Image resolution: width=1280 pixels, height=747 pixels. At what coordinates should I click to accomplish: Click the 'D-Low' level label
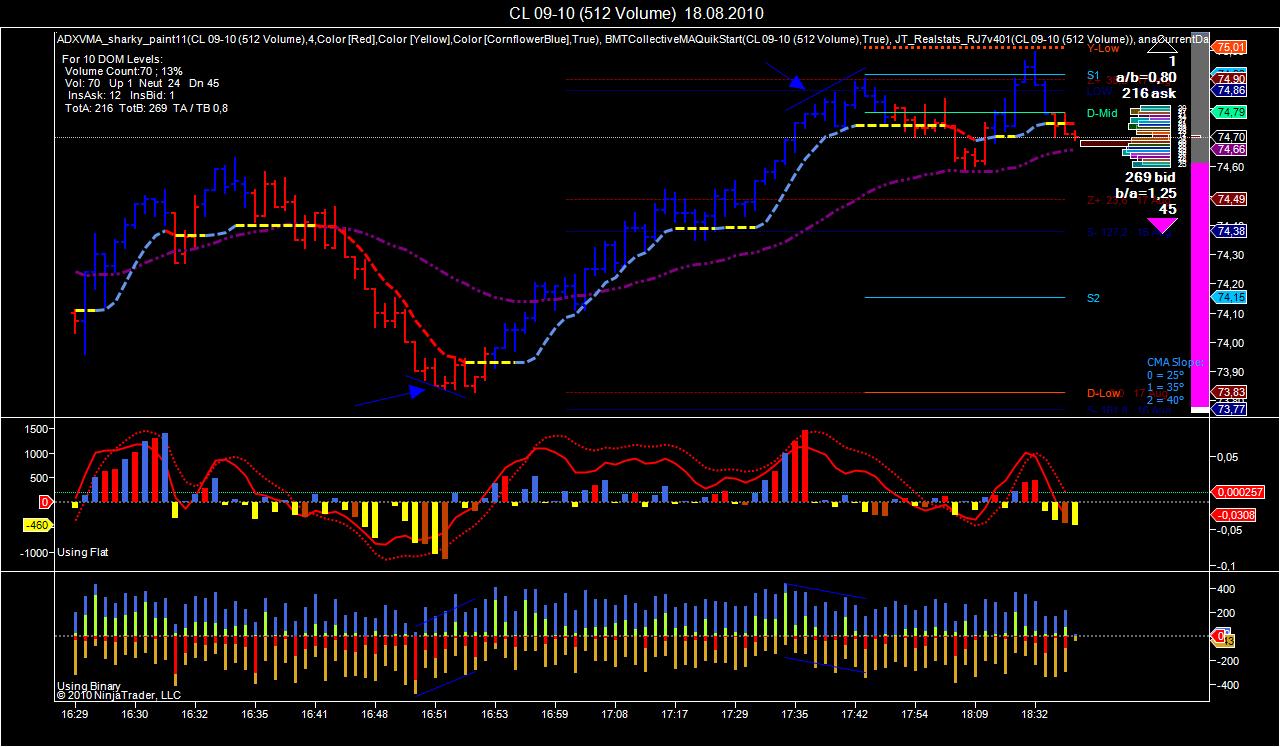click(1103, 393)
